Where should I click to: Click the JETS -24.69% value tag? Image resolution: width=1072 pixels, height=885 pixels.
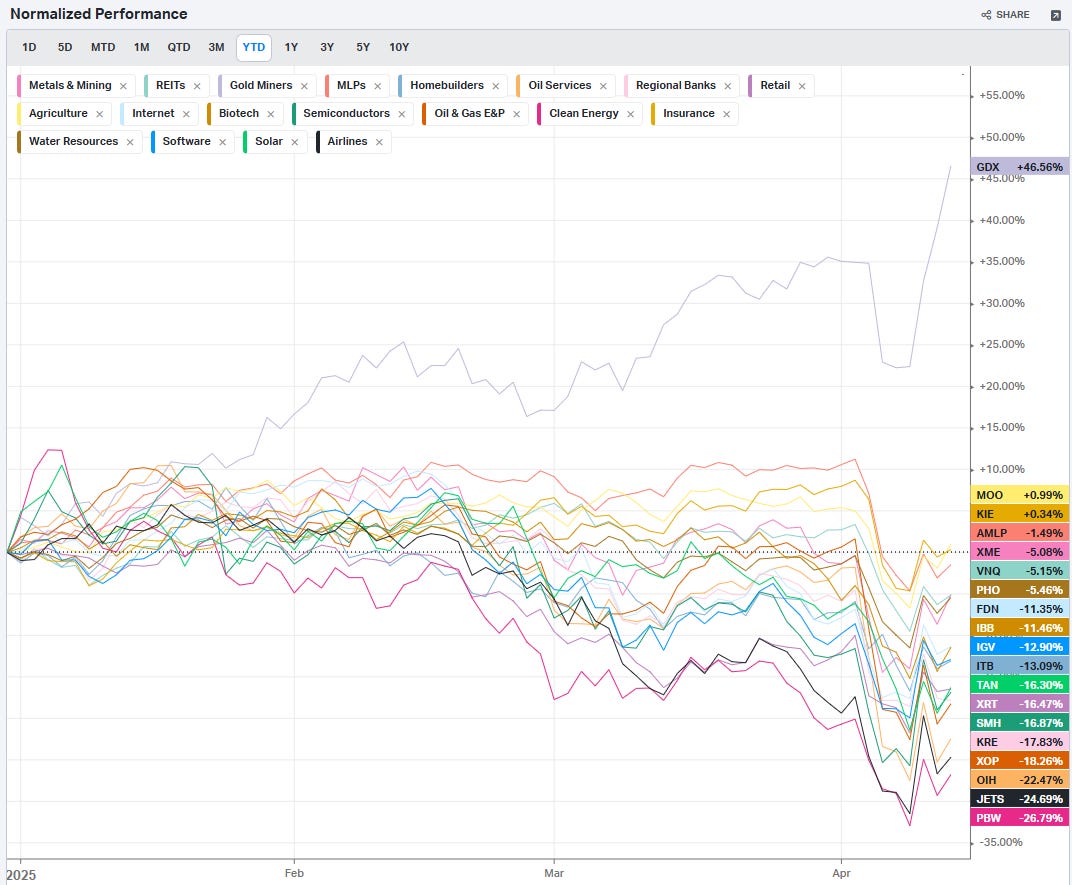coord(1019,799)
